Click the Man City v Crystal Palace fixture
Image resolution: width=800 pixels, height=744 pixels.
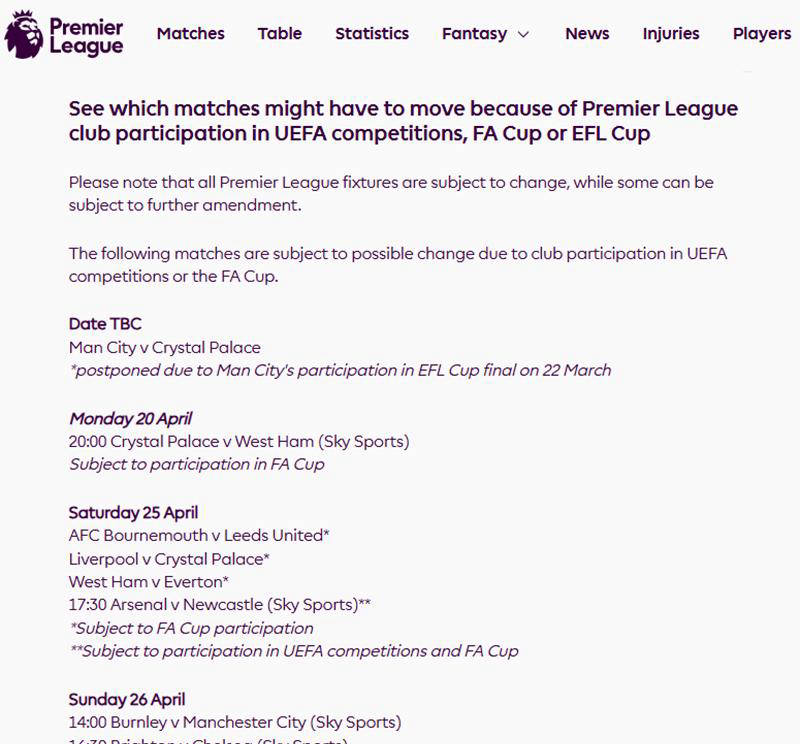pos(165,348)
